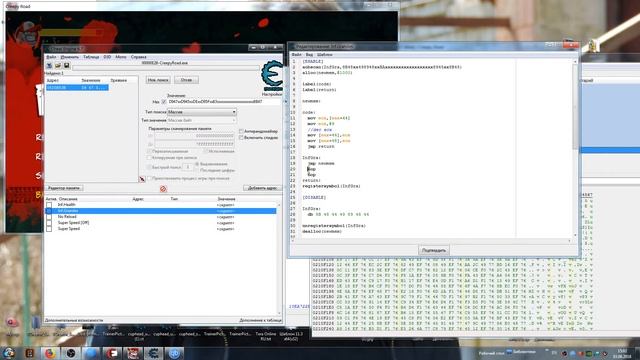Toggle the copy-on-write checkbox
Viewport: 640px width, 360px height.
pos(149,158)
